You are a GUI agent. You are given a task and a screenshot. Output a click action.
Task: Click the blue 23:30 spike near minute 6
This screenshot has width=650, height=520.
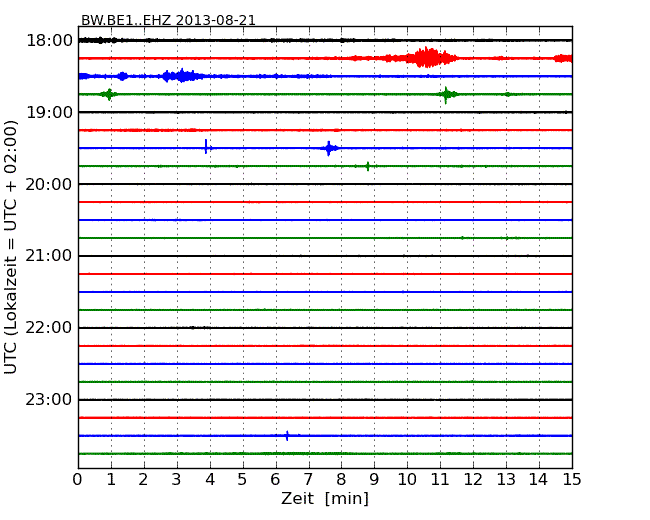point(287,436)
